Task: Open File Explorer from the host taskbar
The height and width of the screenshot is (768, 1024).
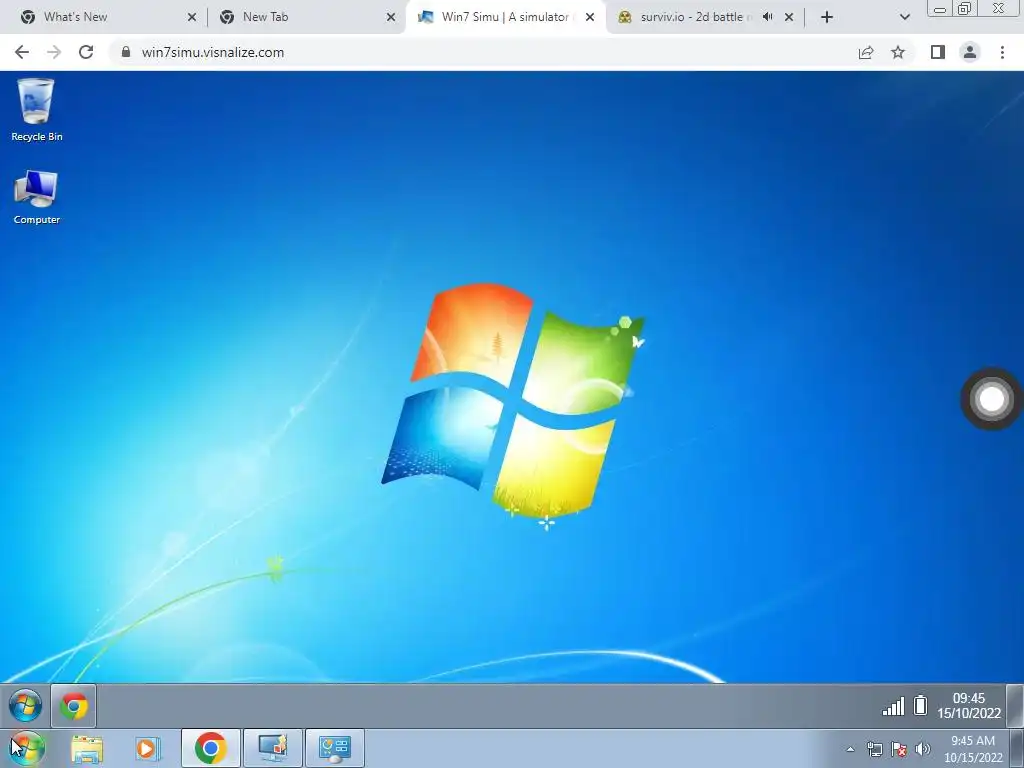Action: pyautogui.click(x=88, y=749)
